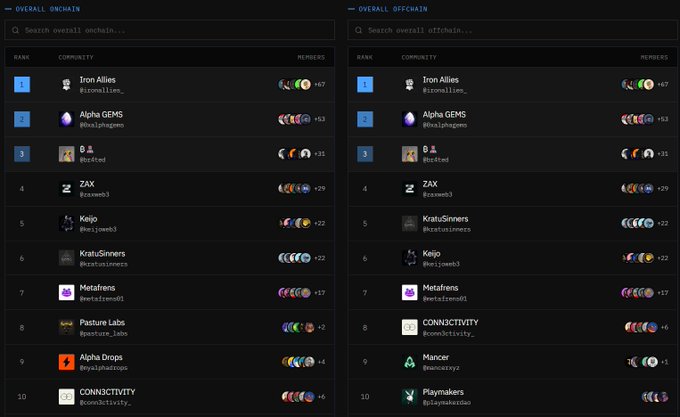Click @zaxweb3 handle in Onchain table
Viewport: 680px width, 417px height.
click(x=94, y=194)
